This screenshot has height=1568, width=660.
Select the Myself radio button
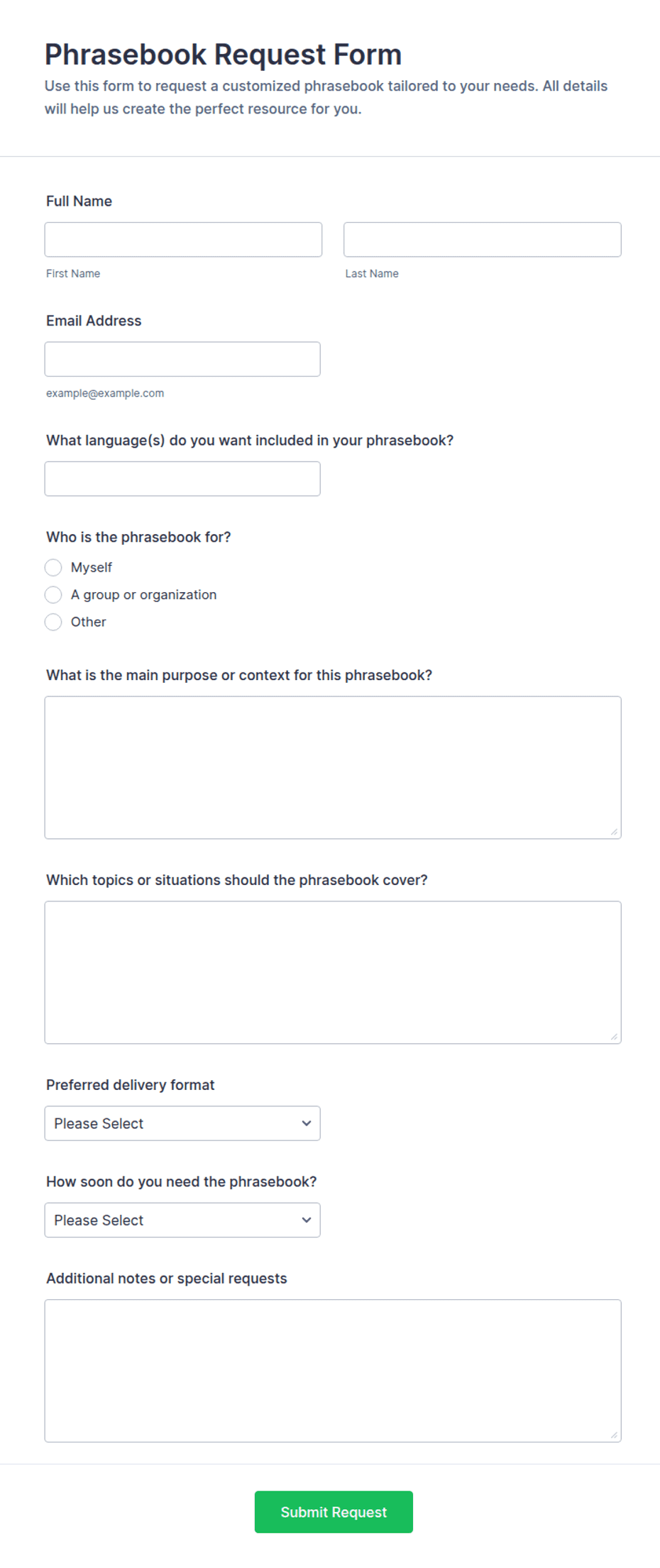[53, 567]
